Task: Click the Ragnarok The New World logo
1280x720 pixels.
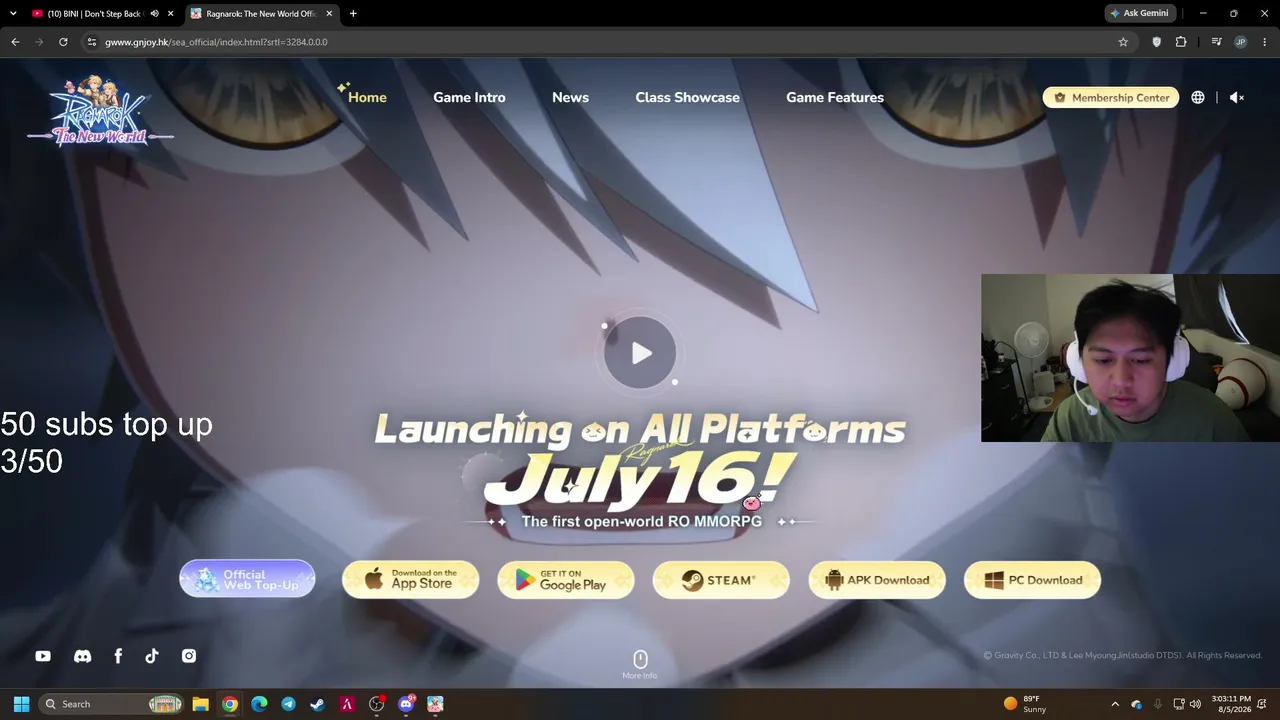Action: [100, 111]
